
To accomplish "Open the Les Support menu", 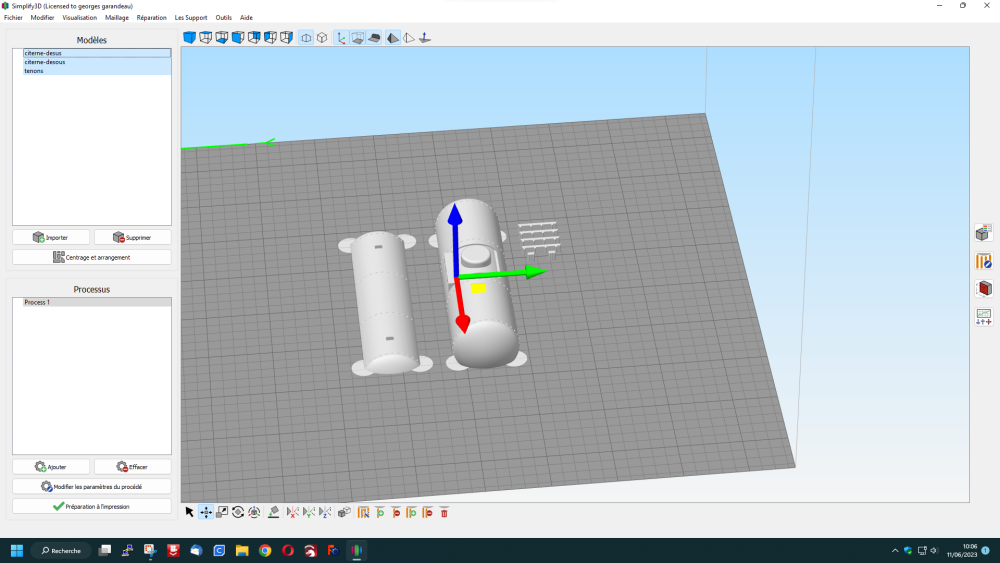I will tap(191, 18).
